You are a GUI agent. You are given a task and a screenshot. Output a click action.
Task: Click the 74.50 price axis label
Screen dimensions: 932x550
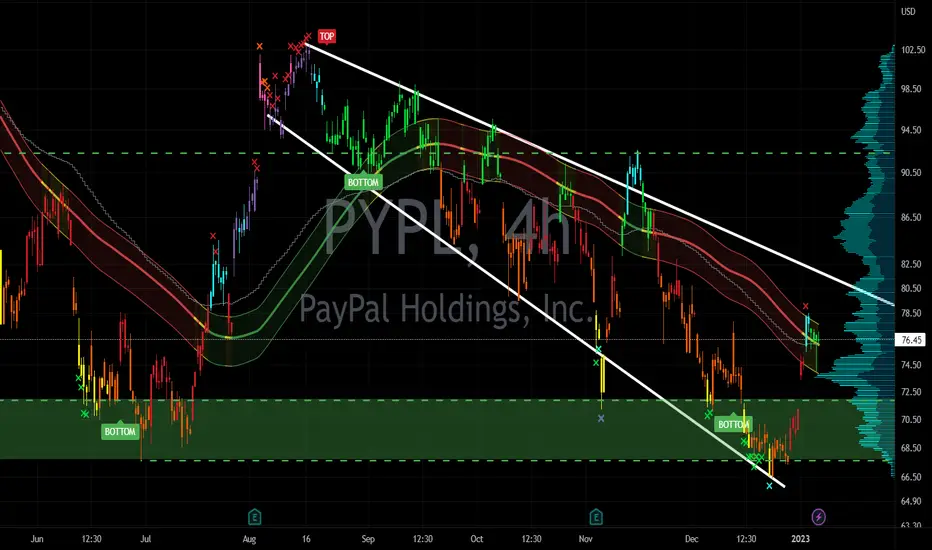pos(912,365)
